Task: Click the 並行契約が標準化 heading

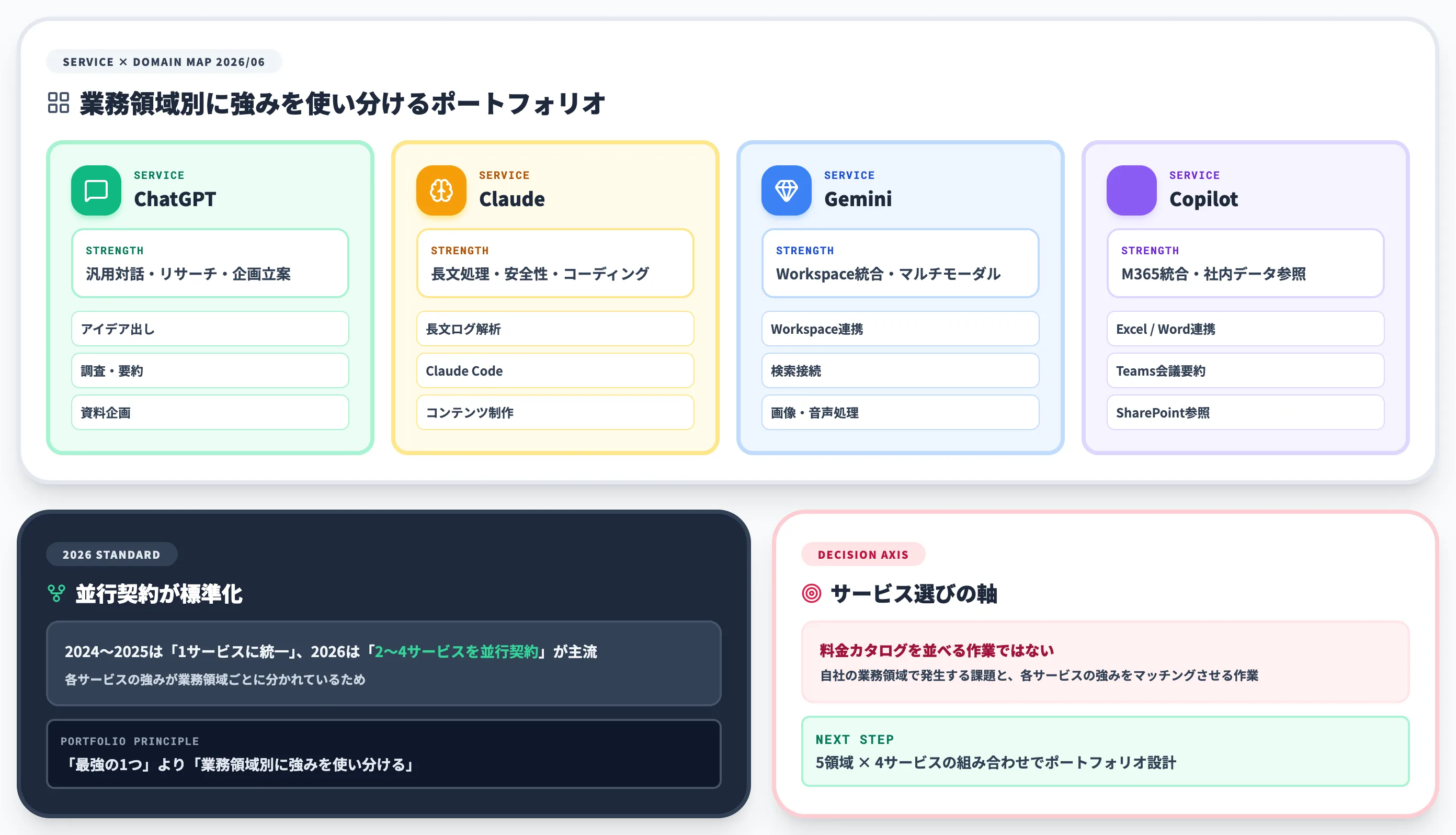Action: (x=159, y=594)
